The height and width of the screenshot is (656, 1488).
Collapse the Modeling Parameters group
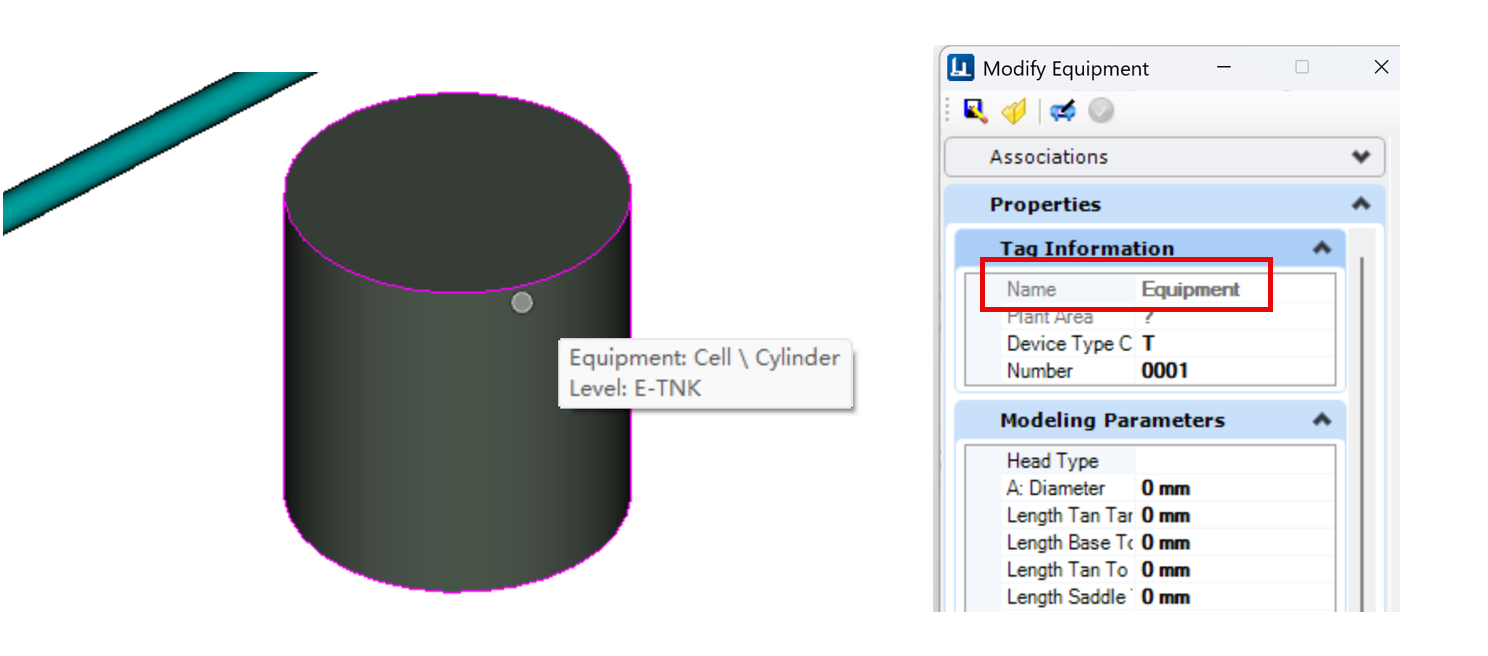point(1322,420)
